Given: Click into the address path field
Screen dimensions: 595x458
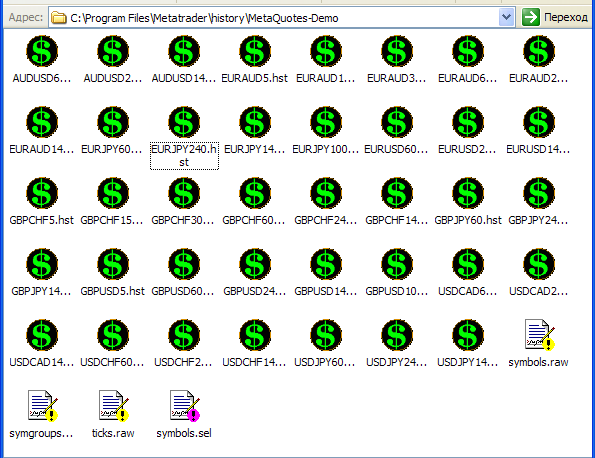Looking at the screenshot, I should click(x=282, y=17).
